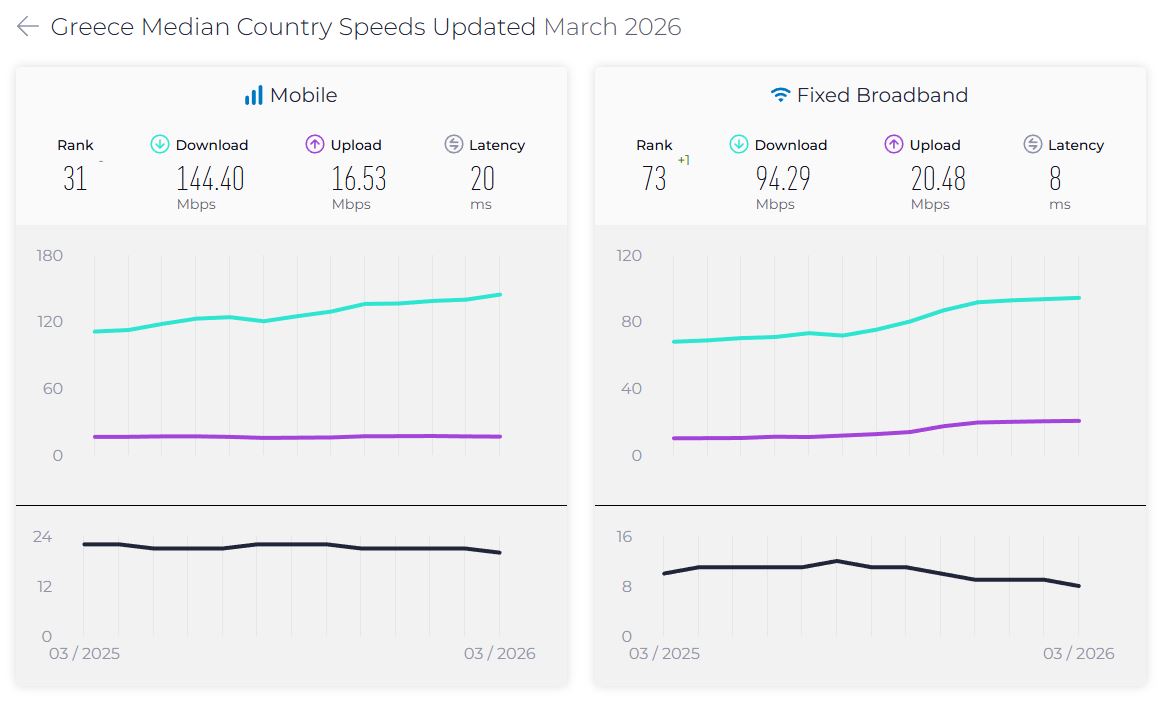Click Fixed Broadband download speed 94.29
1166x704 pixels.
tap(783, 180)
